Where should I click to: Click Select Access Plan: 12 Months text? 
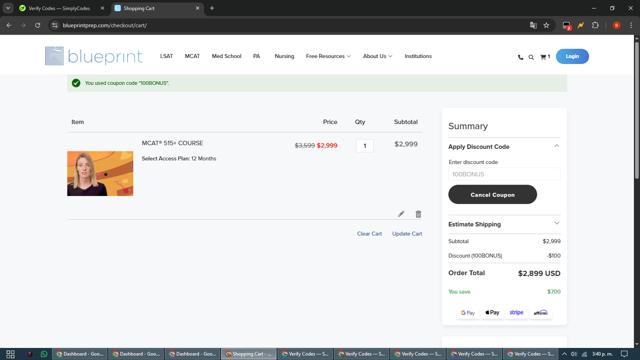[x=179, y=158]
